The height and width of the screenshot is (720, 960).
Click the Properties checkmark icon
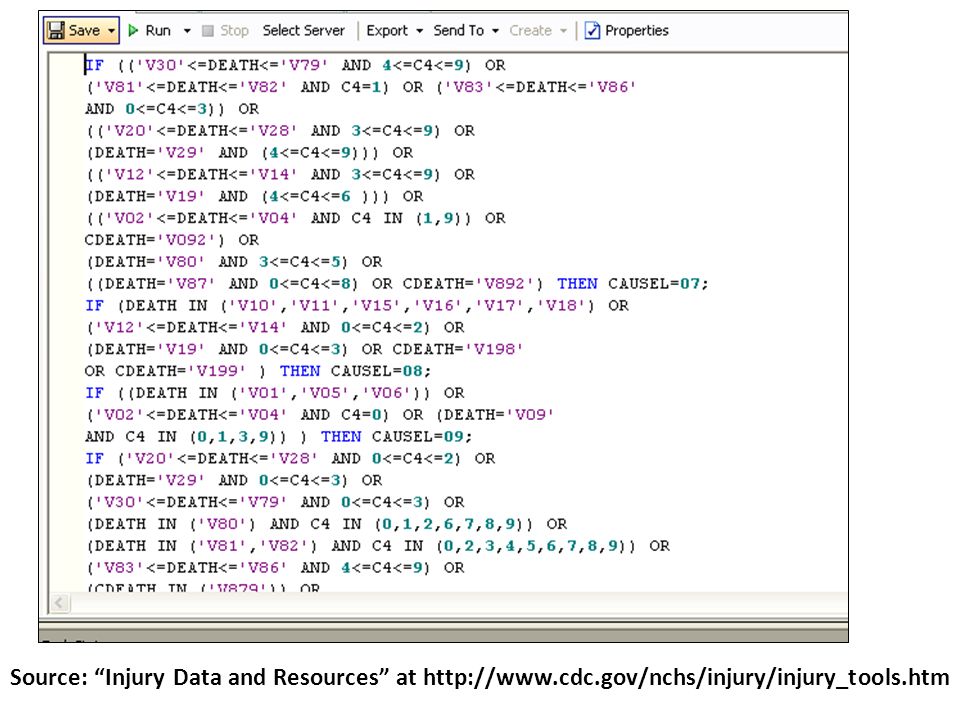592,30
